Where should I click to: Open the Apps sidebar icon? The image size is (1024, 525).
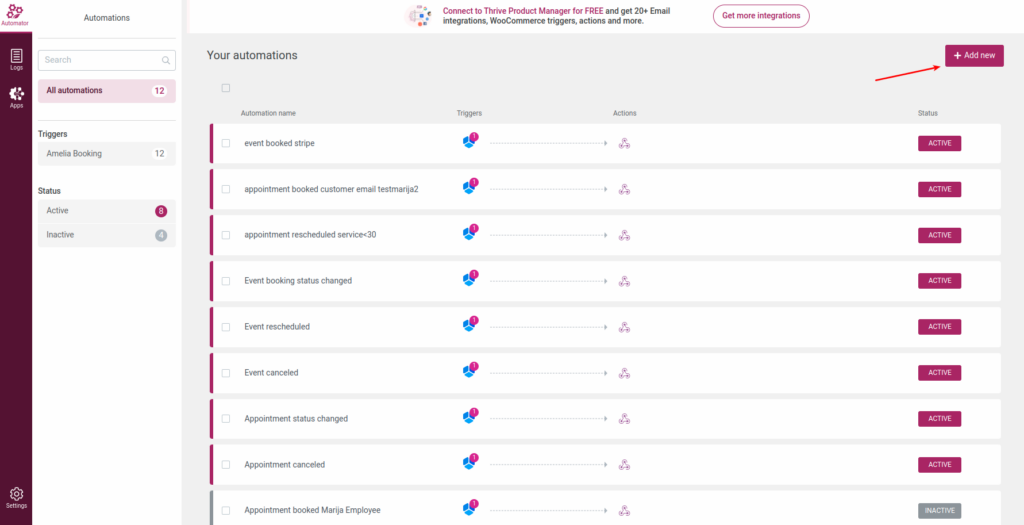[x=16, y=97]
